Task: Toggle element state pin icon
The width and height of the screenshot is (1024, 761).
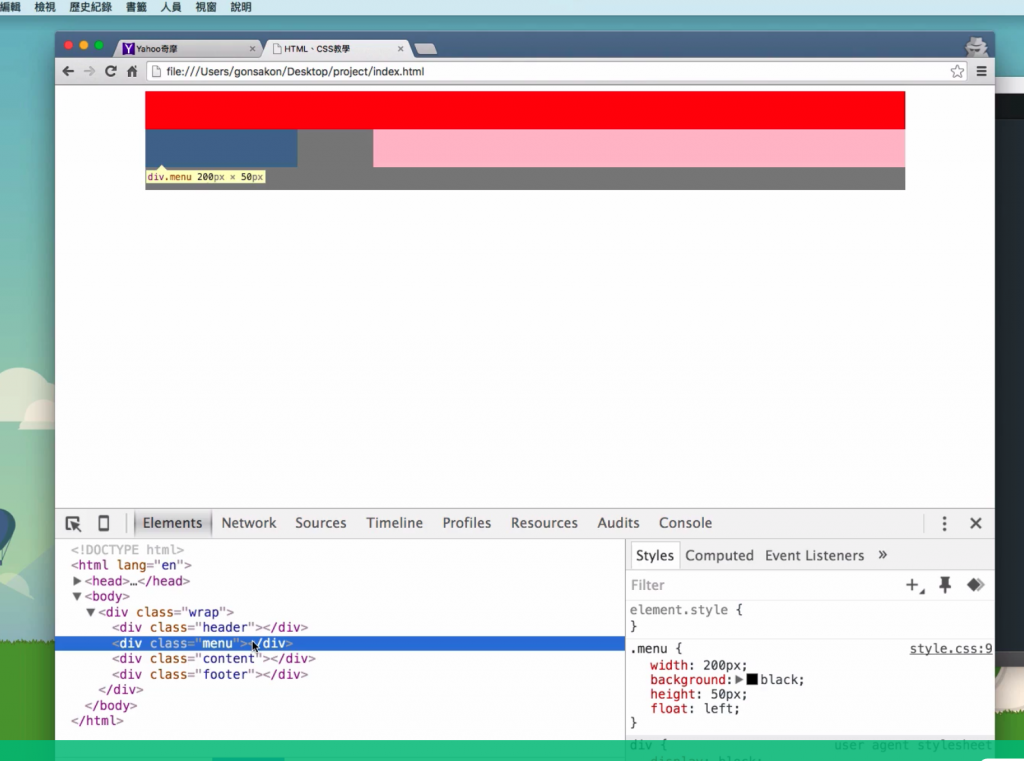Action: 945,585
